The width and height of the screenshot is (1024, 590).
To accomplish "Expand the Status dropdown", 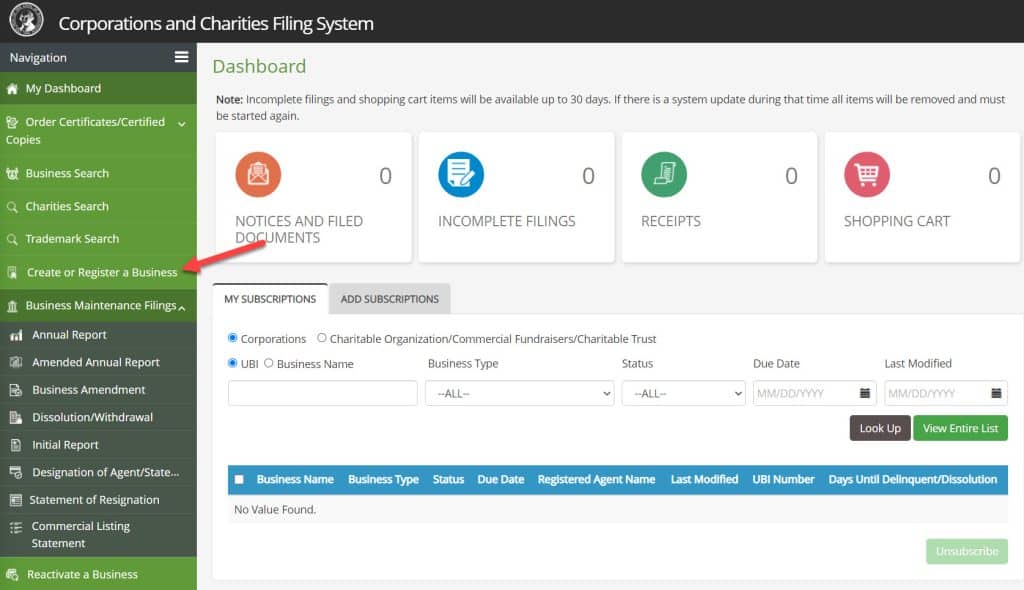I will [x=683, y=393].
